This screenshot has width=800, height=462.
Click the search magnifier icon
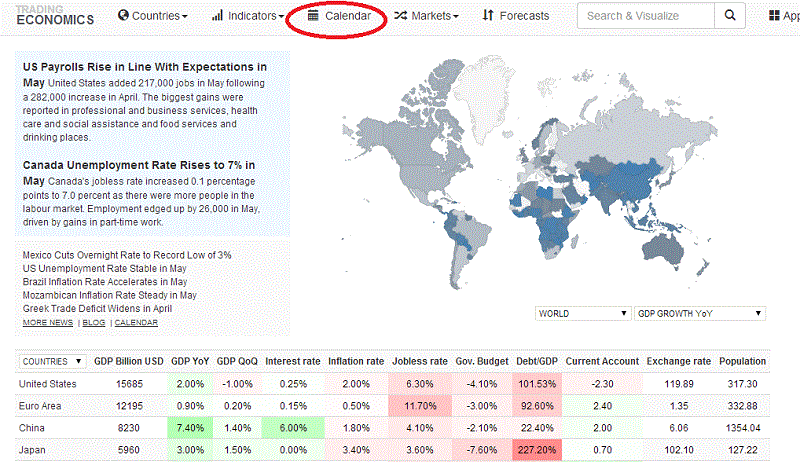731,16
